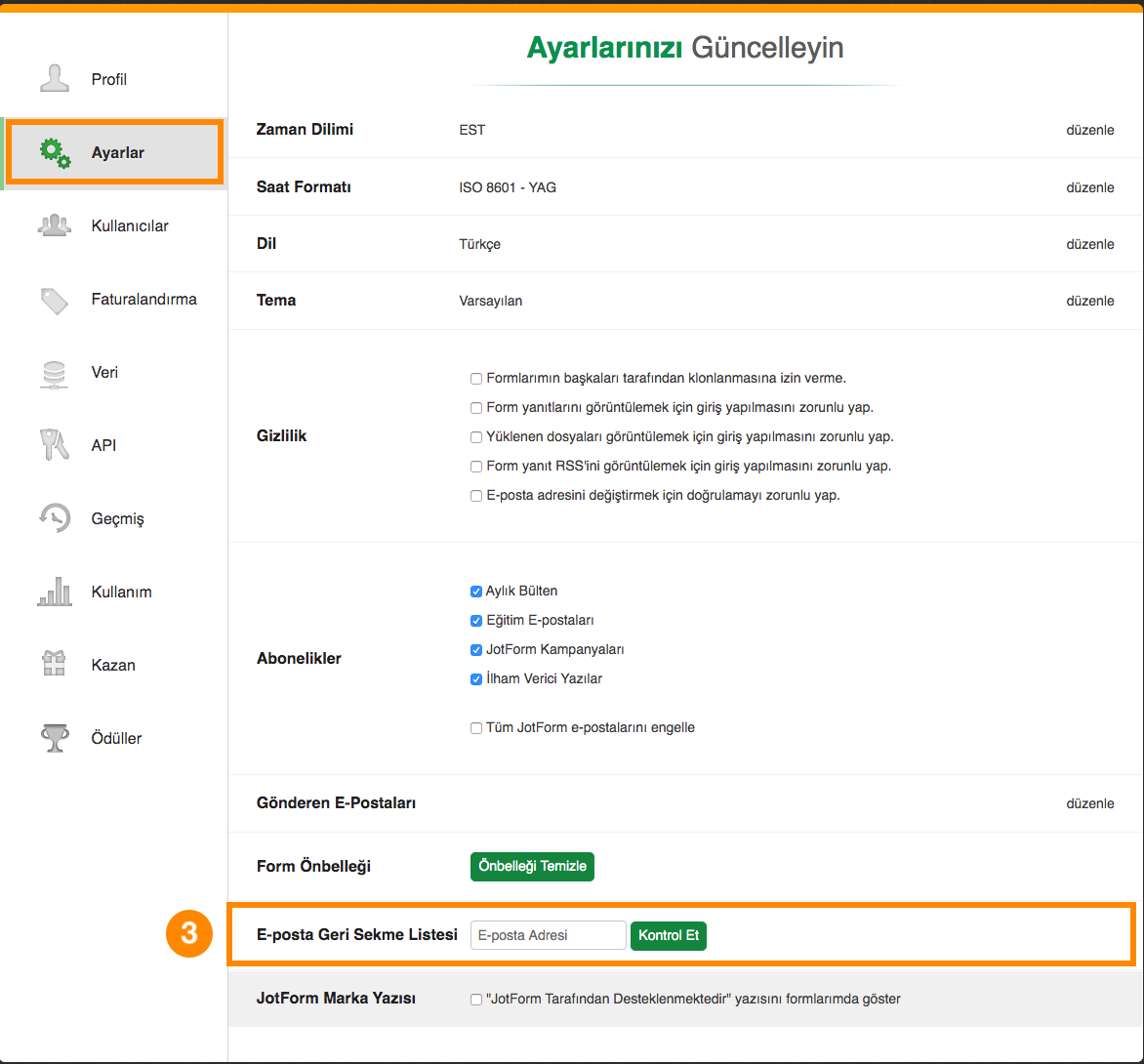Focus the E-posta Adresi input field
Screen dimensions: 1144x1064
[x=548, y=935]
